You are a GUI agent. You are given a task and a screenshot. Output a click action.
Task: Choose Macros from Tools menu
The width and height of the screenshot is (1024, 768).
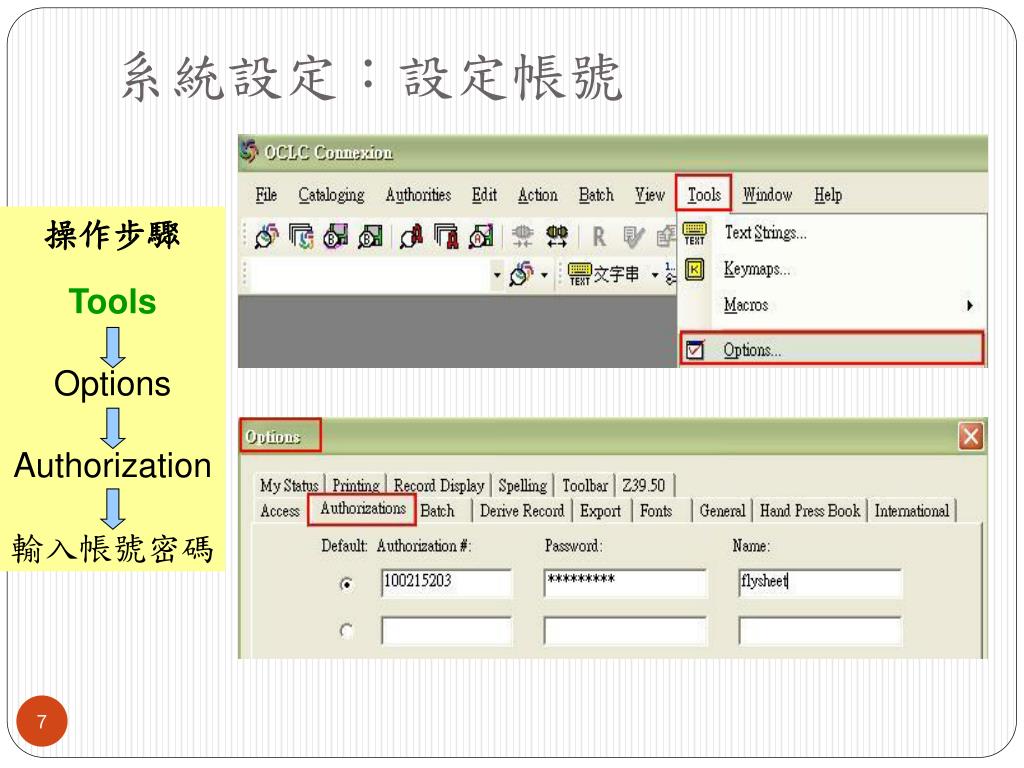coord(833,305)
